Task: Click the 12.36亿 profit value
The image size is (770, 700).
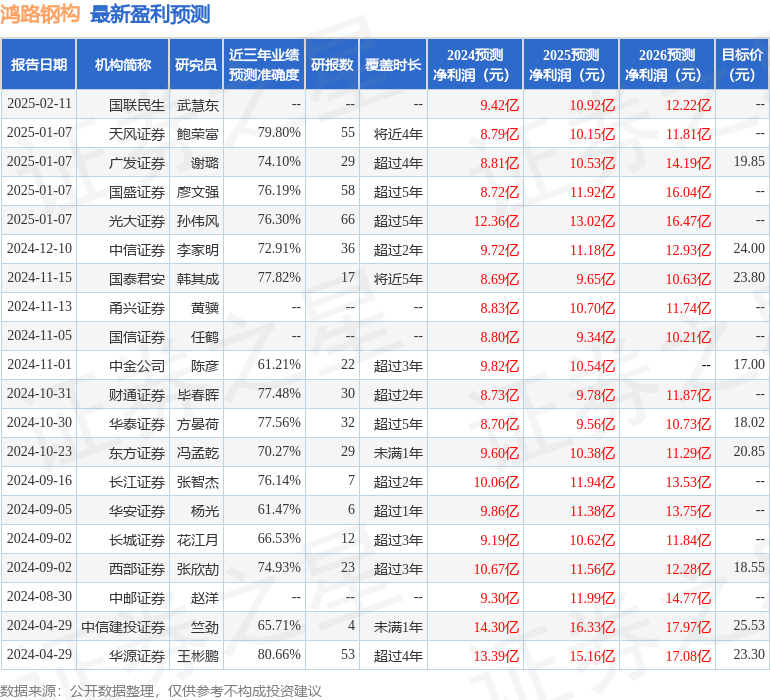Action: [x=496, y=221]
